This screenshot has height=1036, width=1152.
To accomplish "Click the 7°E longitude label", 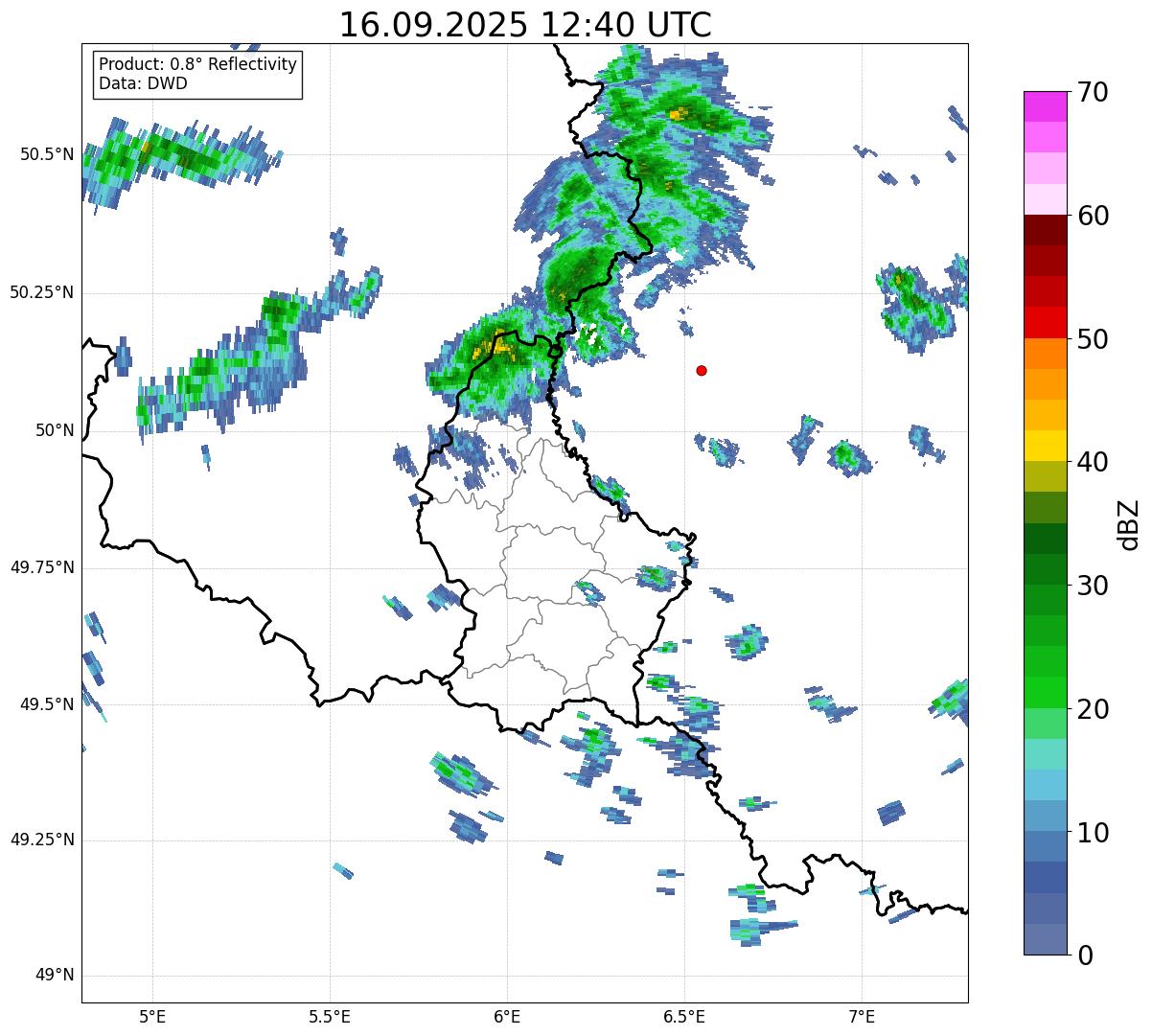I will (862, 1017).
